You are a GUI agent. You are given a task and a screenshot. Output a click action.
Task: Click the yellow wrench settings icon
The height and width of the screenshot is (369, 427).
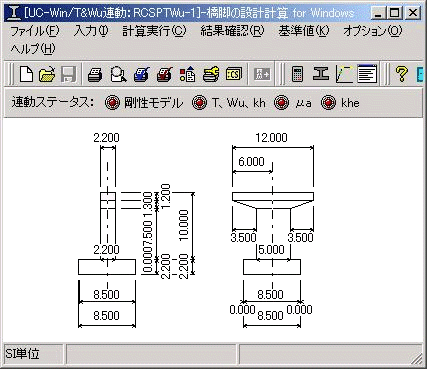(211, 74)
